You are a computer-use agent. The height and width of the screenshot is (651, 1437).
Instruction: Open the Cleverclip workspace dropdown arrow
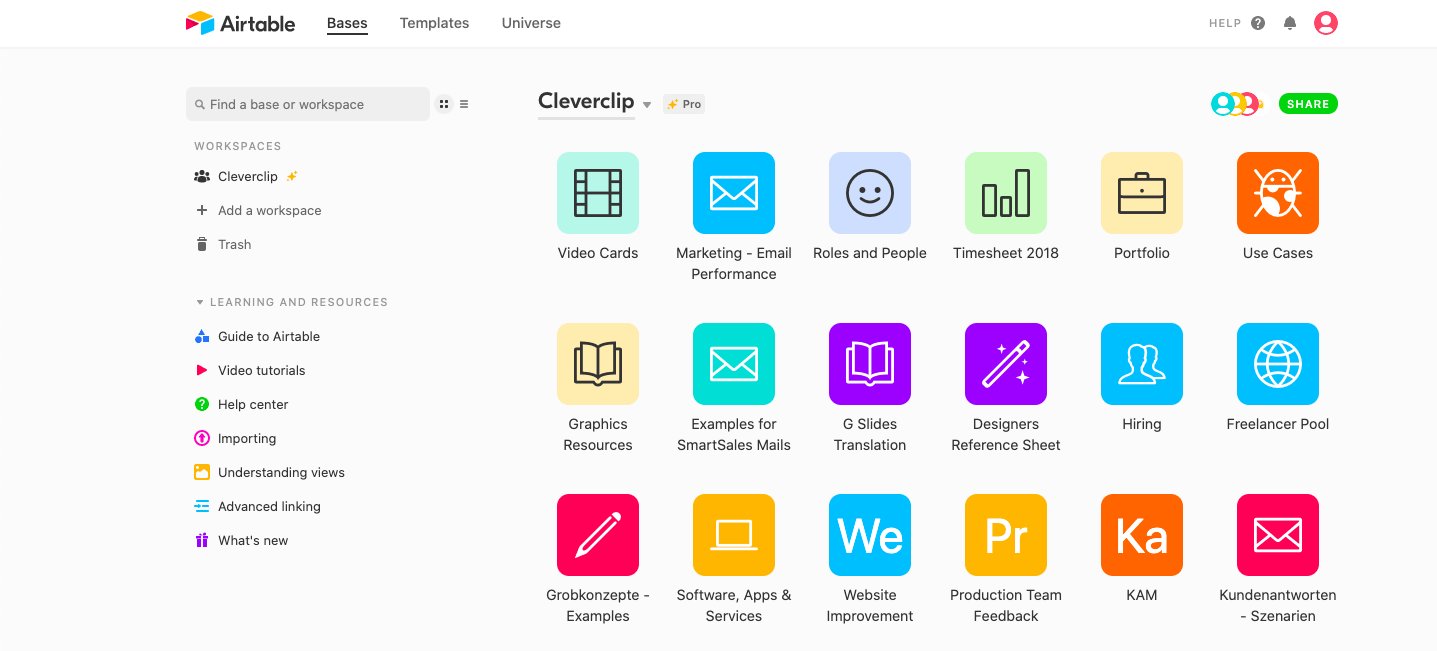point(647,105)
